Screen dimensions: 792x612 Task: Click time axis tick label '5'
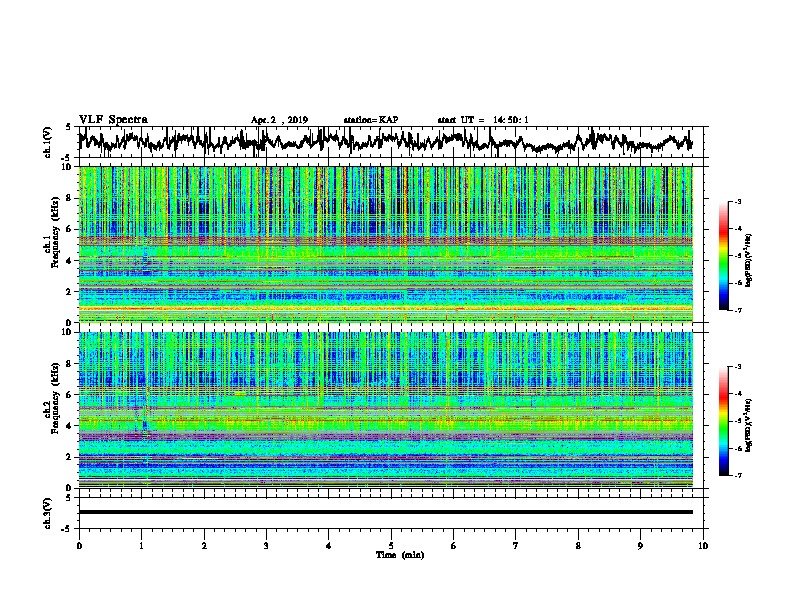pos(391,546)
